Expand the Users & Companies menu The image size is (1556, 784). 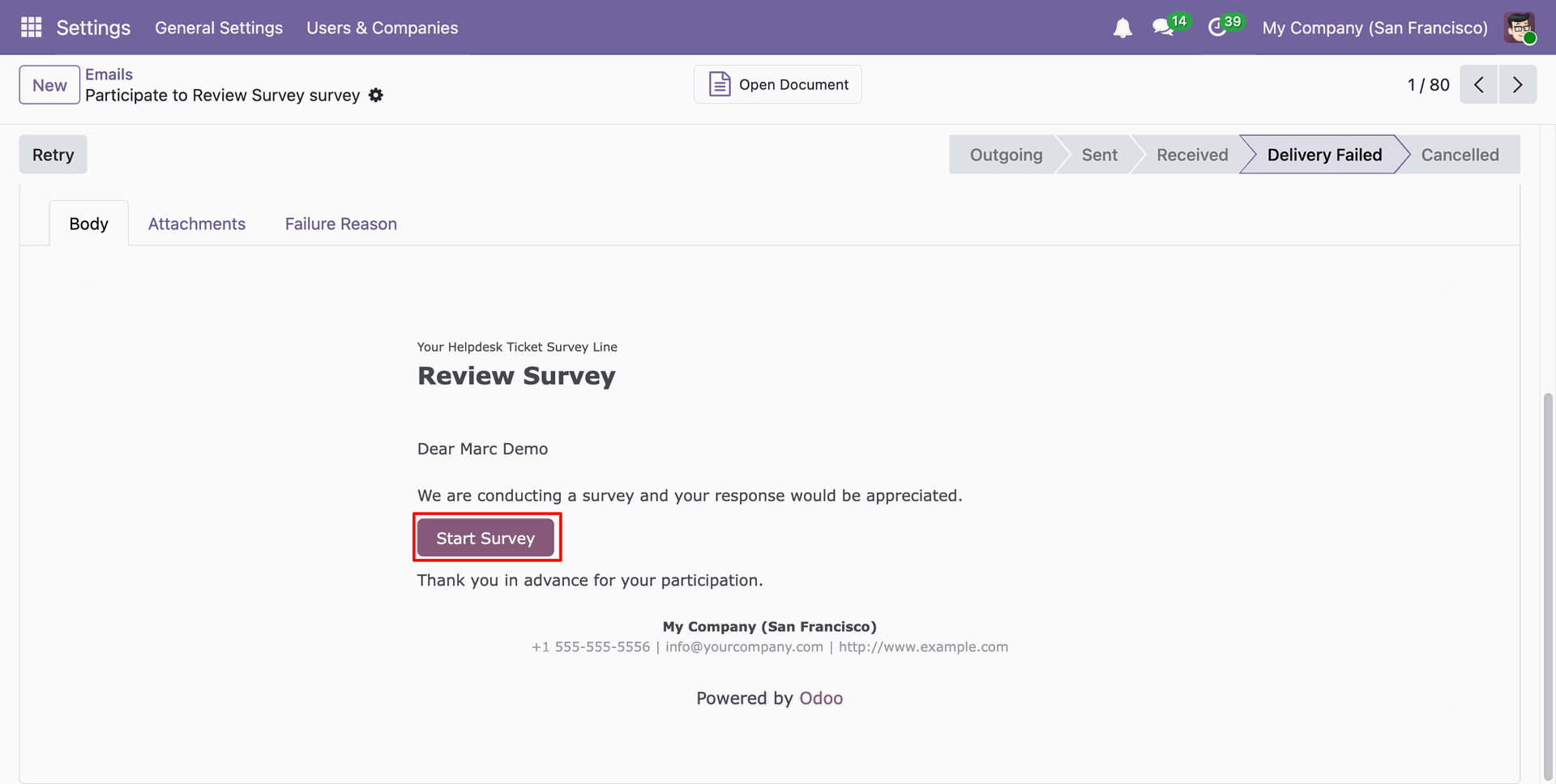382,28
